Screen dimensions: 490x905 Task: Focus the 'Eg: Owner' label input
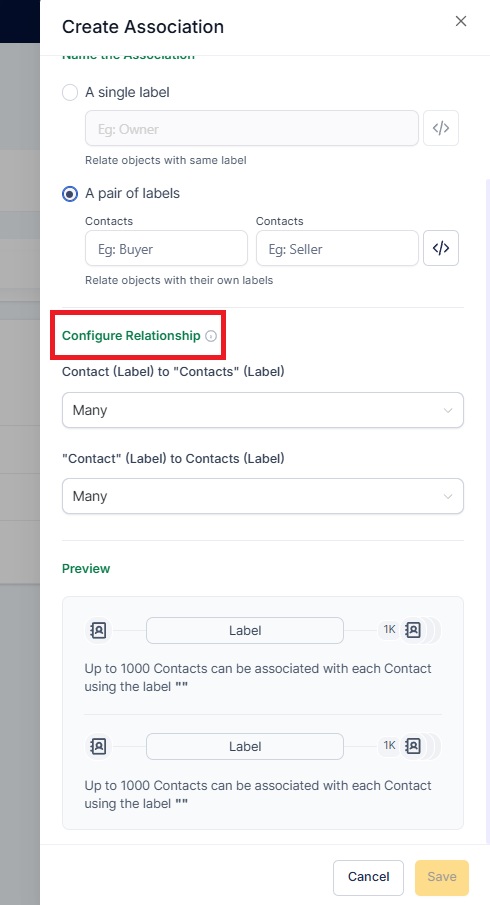(252, 129)
